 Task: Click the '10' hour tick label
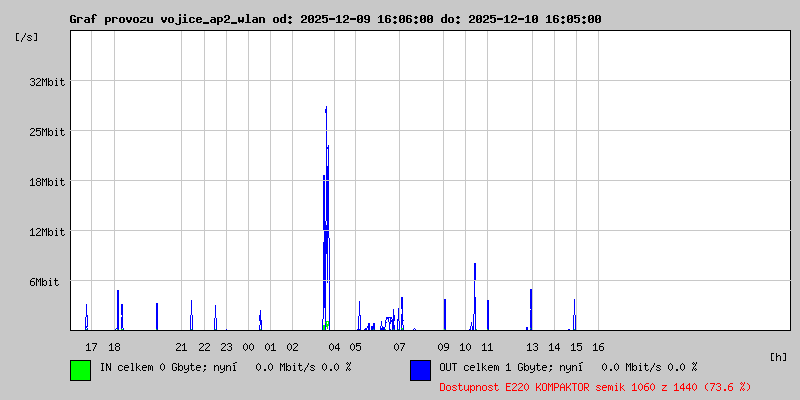[465, 347]
